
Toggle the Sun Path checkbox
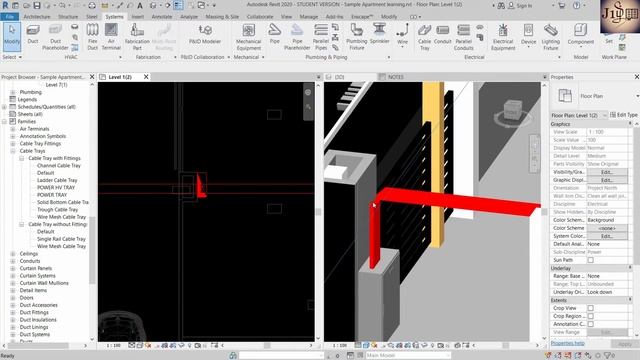pyautogui.click(x=590, y=260)
